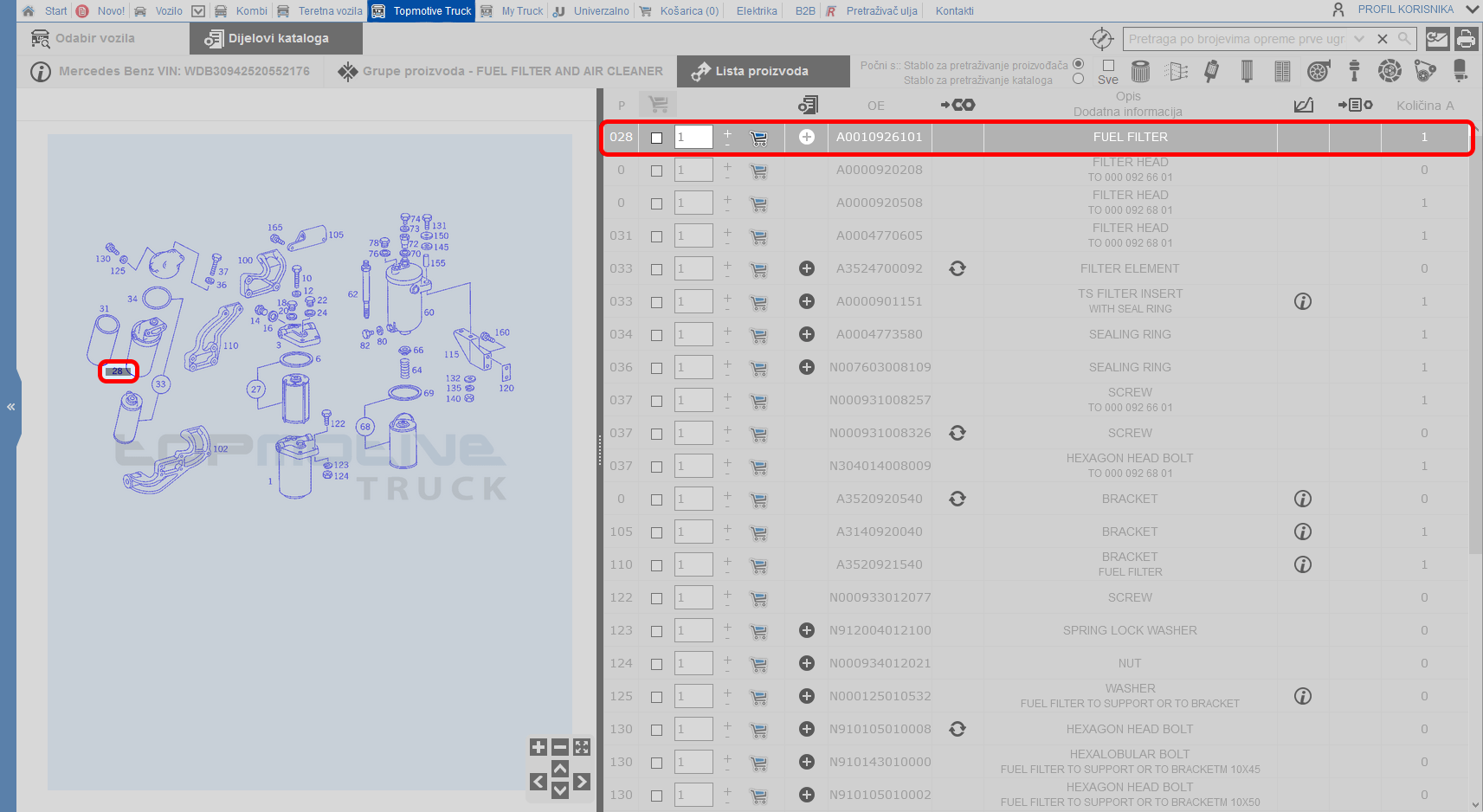
Task: Expand details for N912004012100 row
Action: tap(806, 630)
